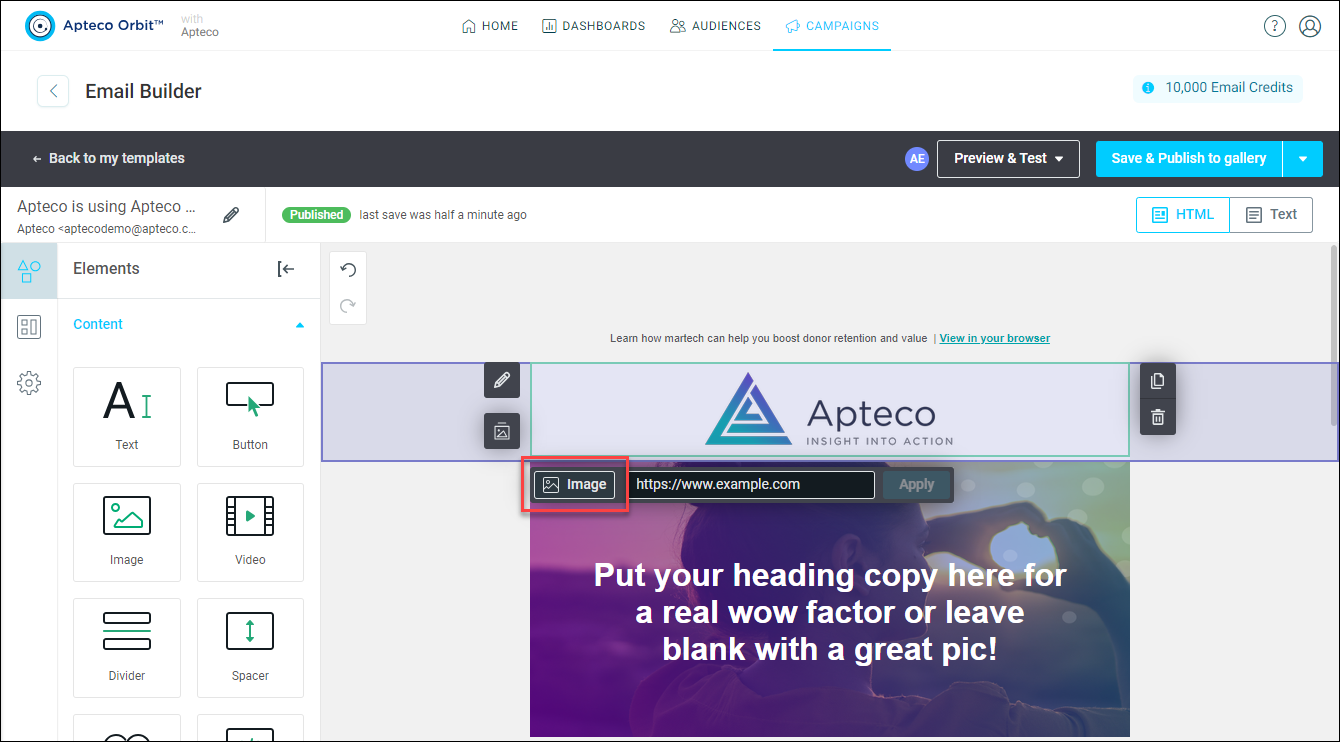The height and width of the screenshot is (742, 1340).
Task: Click Back to my templates
Action: pyautogui.click(x=108, y=158)
